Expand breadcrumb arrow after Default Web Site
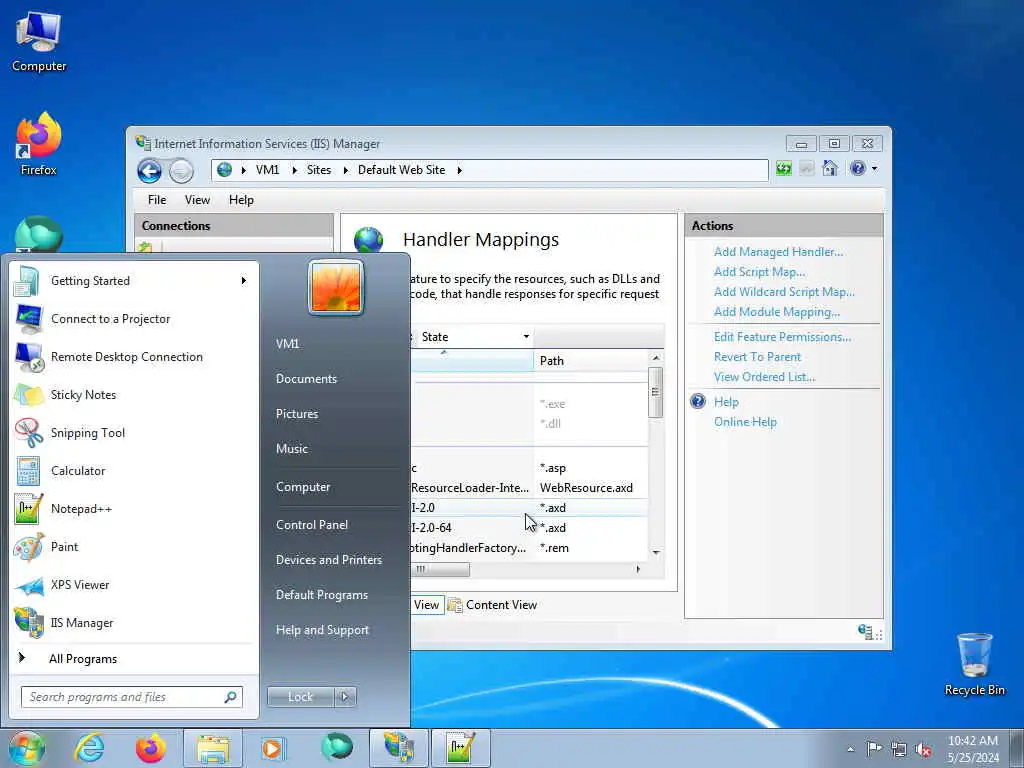The height and width of the screenshot is (768, 1024). tap(459, 170)
